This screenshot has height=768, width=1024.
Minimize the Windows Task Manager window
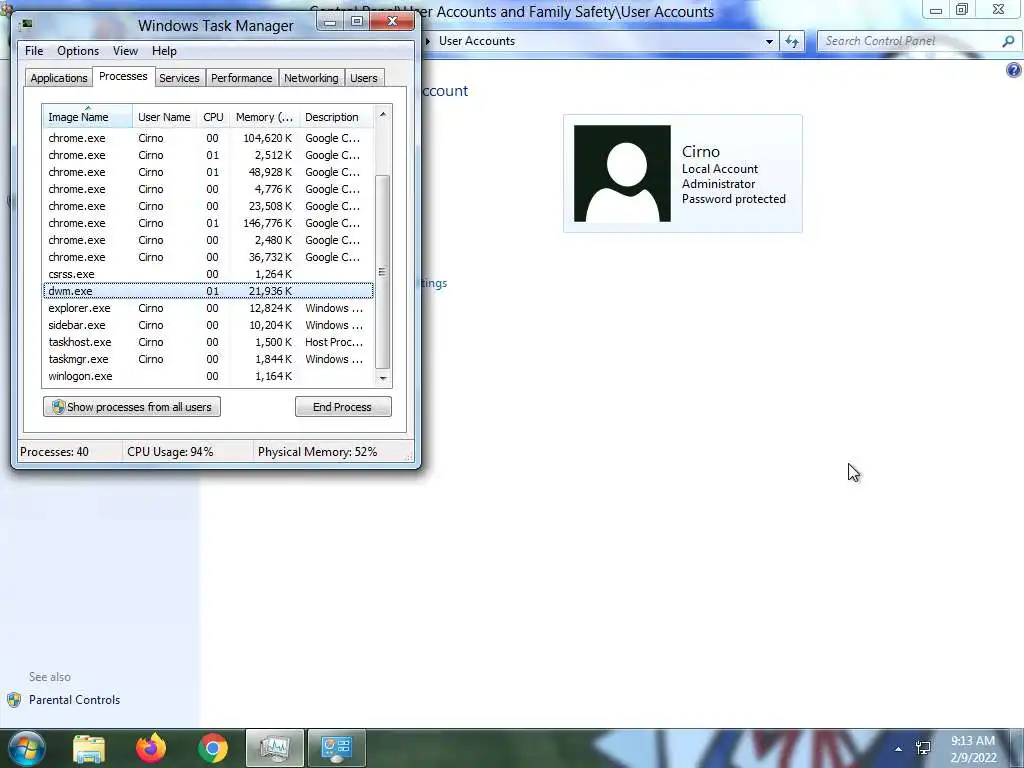click(330, 22)
